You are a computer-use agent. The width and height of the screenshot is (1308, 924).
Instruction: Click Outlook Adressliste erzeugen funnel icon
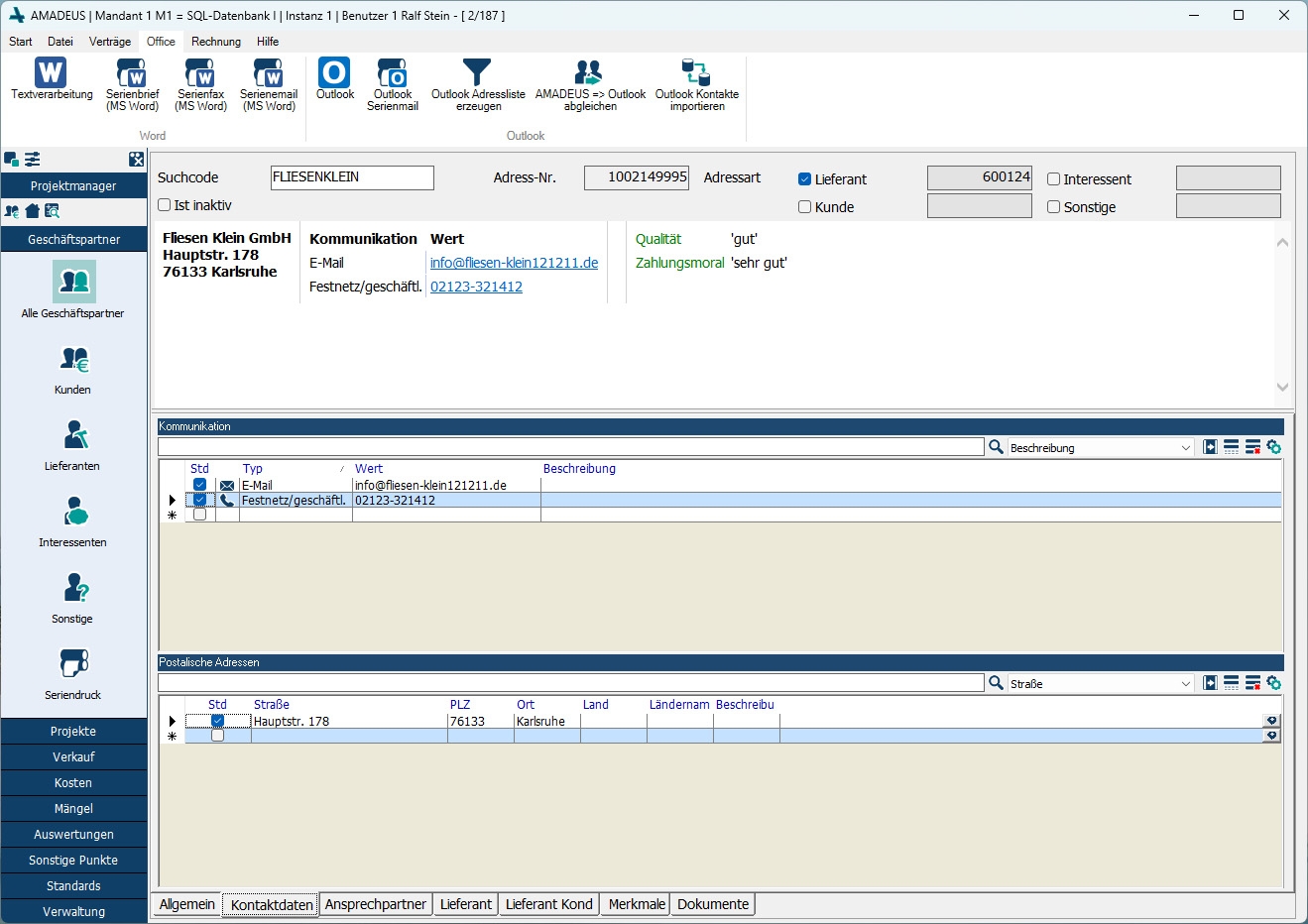point(477,72)
